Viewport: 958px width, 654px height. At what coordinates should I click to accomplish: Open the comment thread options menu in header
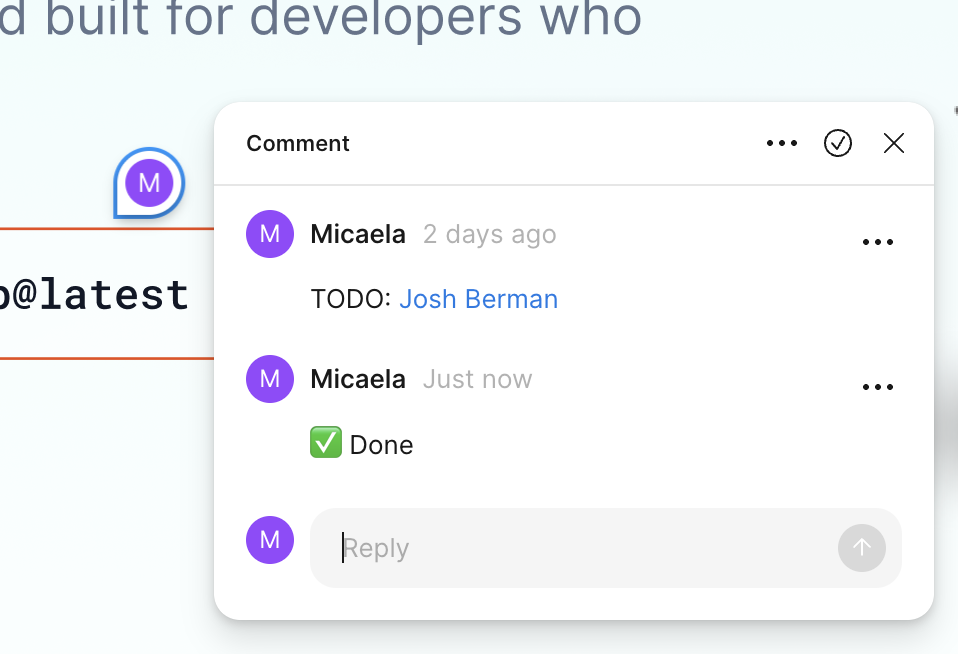[781, 144]
